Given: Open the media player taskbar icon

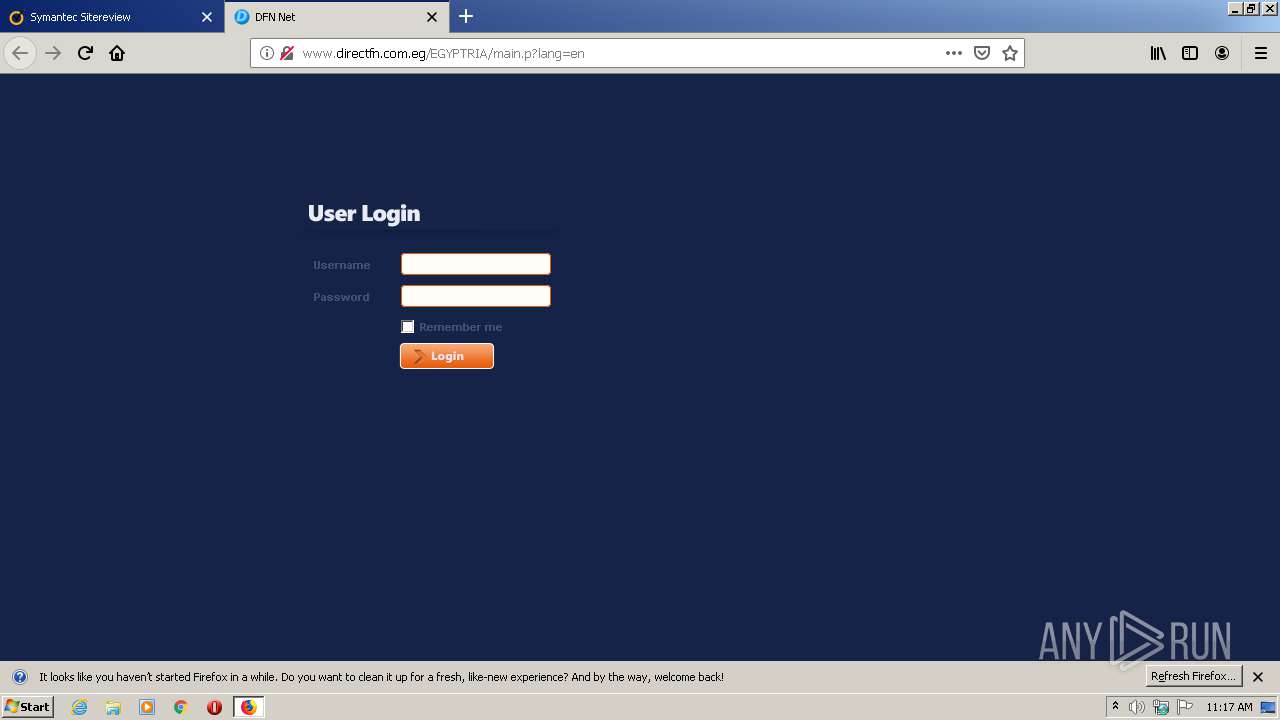Looking at the screenshot, I should point(147,707).
